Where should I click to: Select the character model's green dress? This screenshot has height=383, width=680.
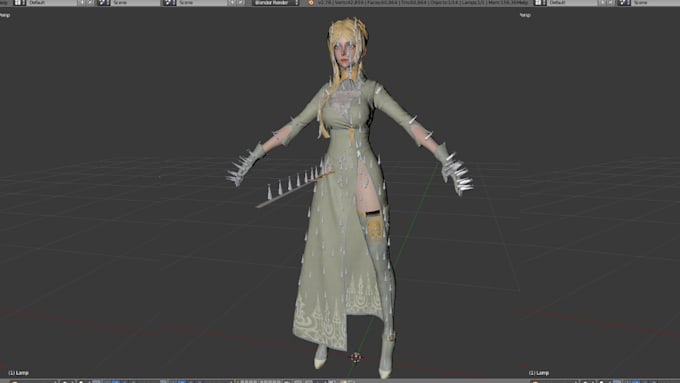point(343,217)
